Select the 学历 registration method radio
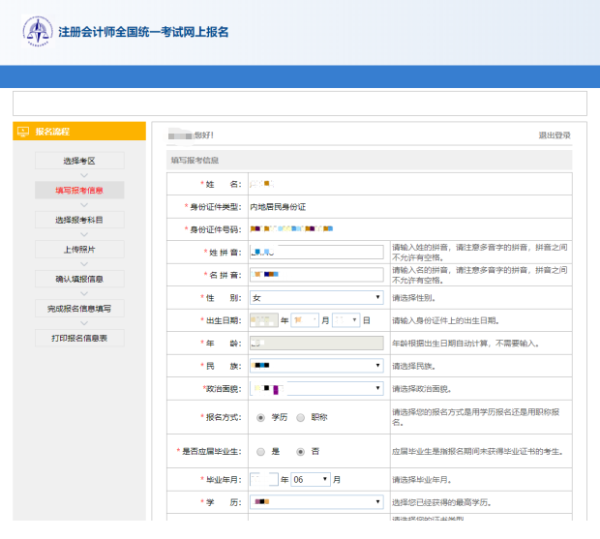Viewport: 600px width, 539px height. click(x=261, y=417)
